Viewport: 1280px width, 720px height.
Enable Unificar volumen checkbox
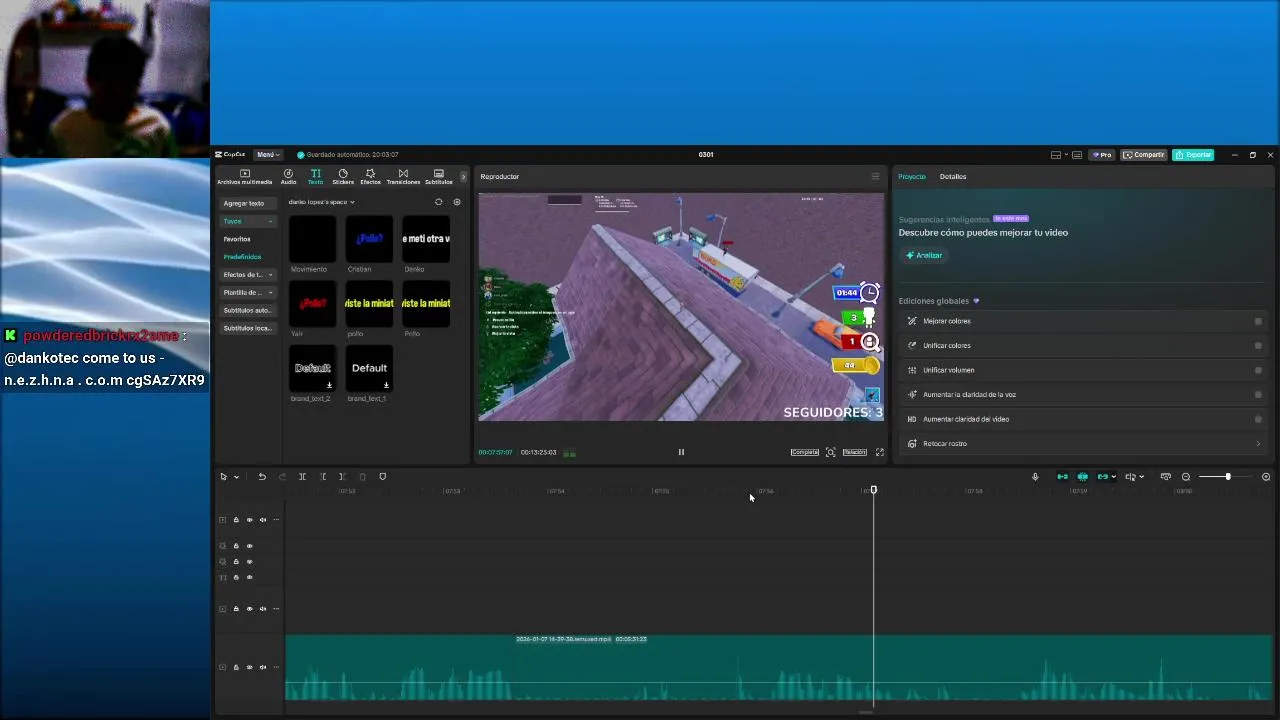[1258, 370]
